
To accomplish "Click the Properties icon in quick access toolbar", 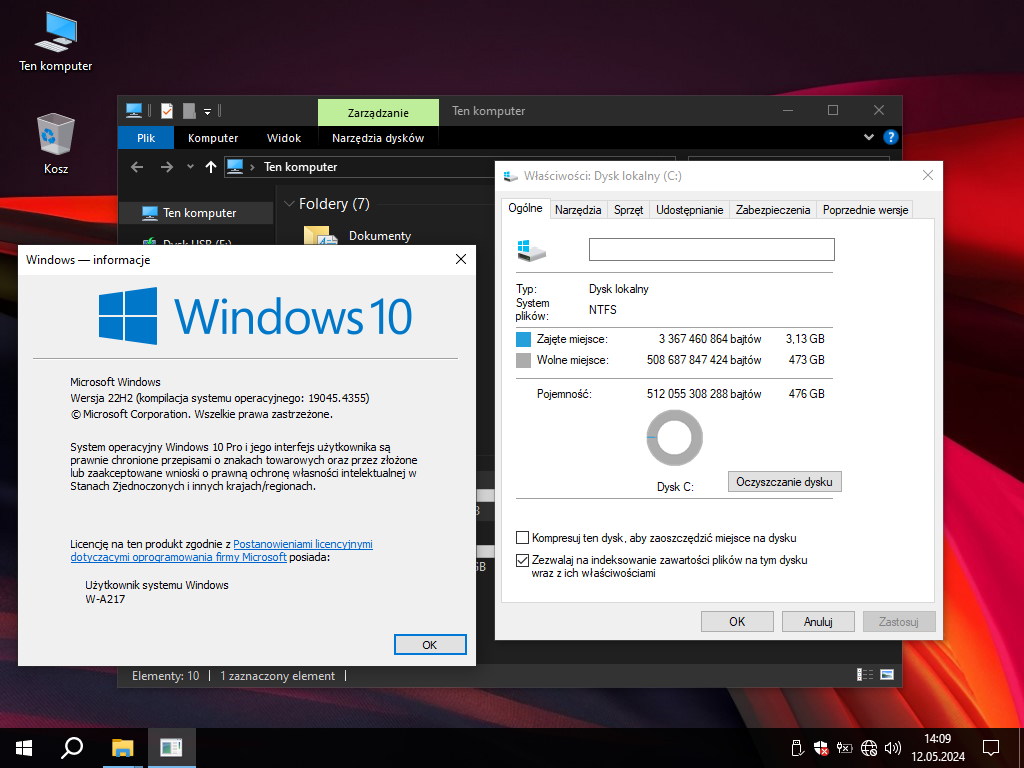I will click(167, 111).
